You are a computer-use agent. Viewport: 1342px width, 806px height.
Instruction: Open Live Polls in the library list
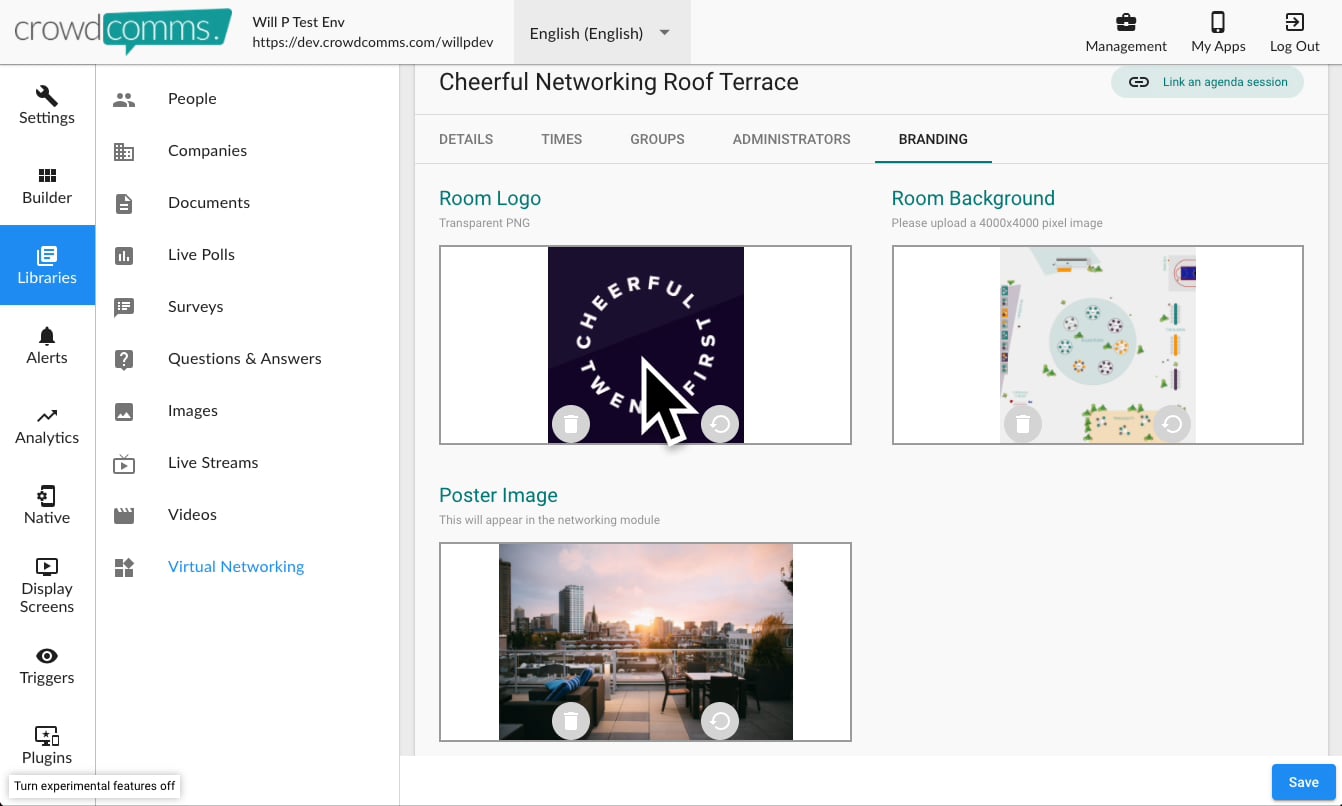(201, 254)
